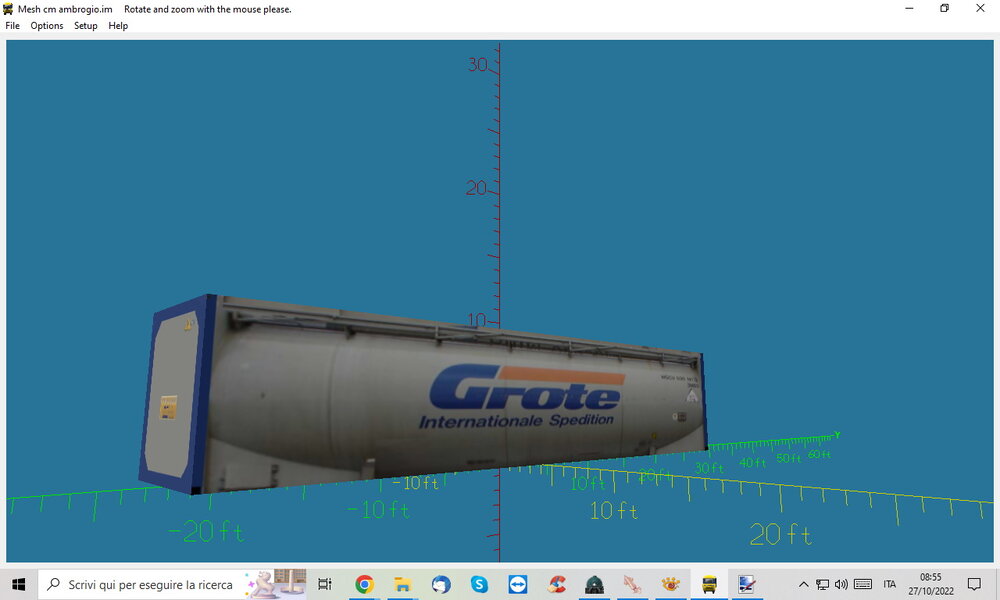The height and width of the screenshot is (600, 1000).
Task: Switch to the yellow train app in taskbar
Action: pyautogui.click(x=709, y=584)
